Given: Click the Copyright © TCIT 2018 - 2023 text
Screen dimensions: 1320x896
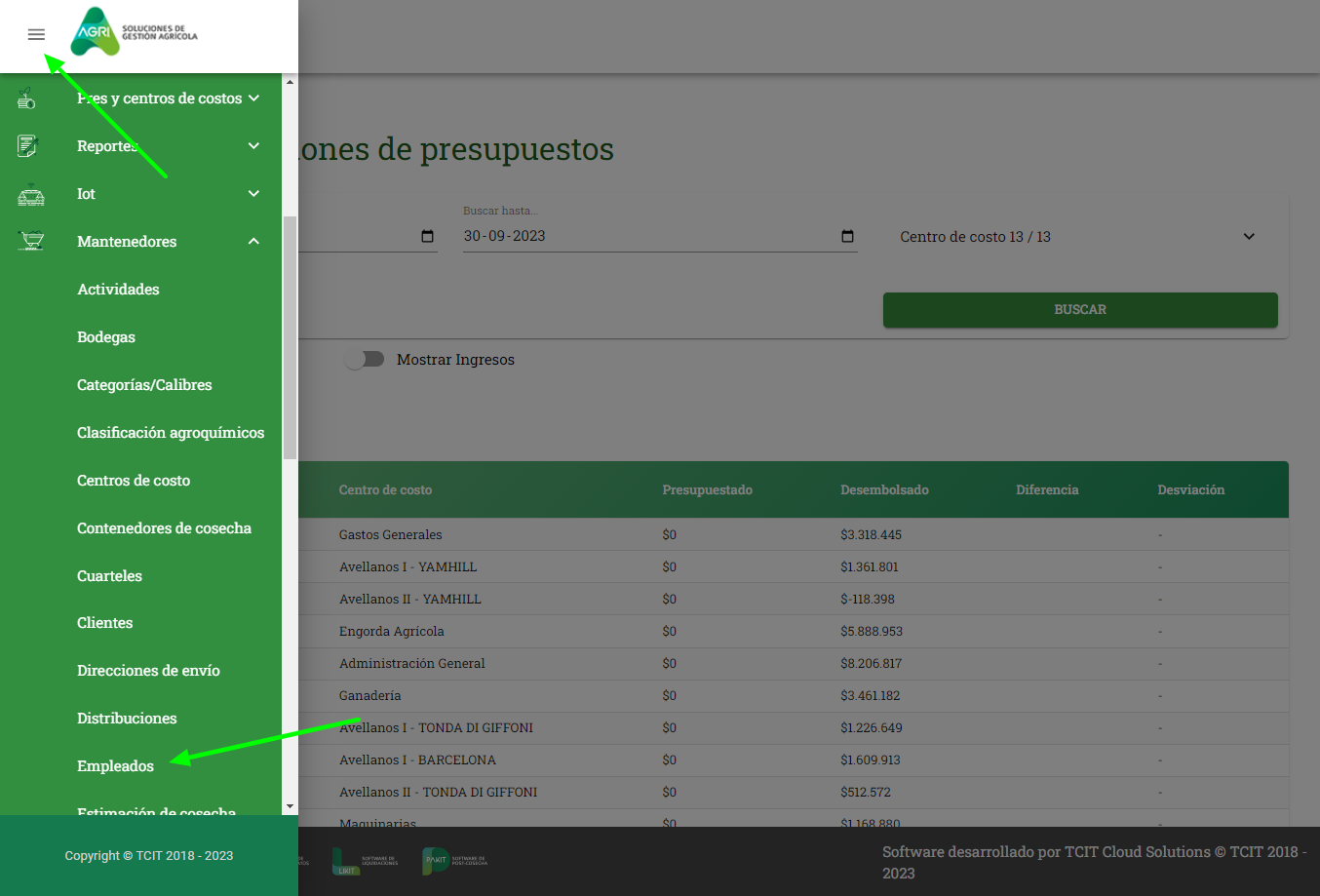Looking at the screenshot, I should tap(149, 856).
